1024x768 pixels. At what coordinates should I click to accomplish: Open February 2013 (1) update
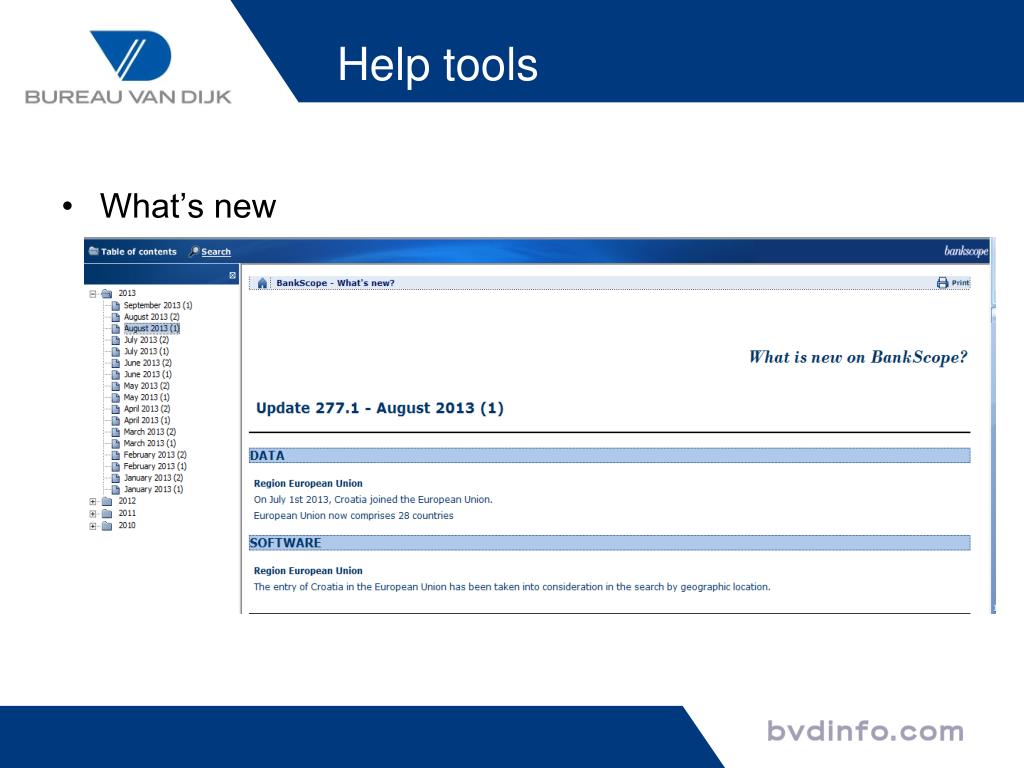point(155,466)
